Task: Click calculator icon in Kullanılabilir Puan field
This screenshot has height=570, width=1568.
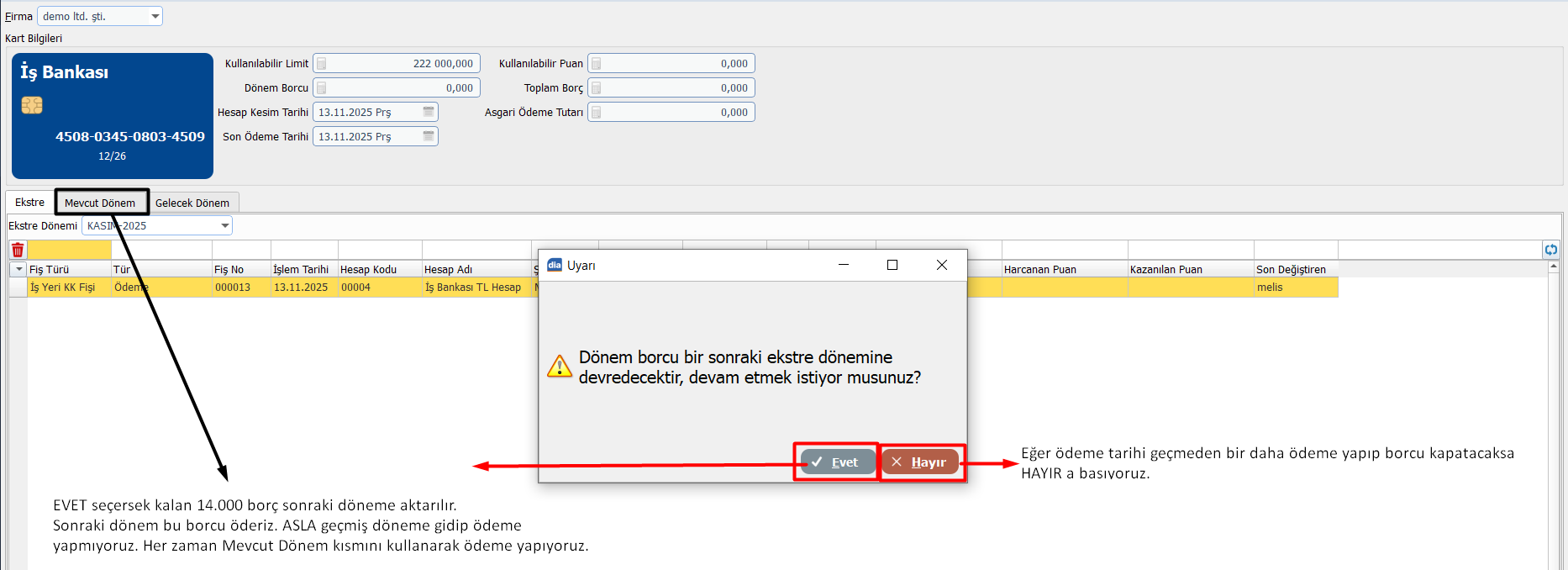Action: [597, 64]
